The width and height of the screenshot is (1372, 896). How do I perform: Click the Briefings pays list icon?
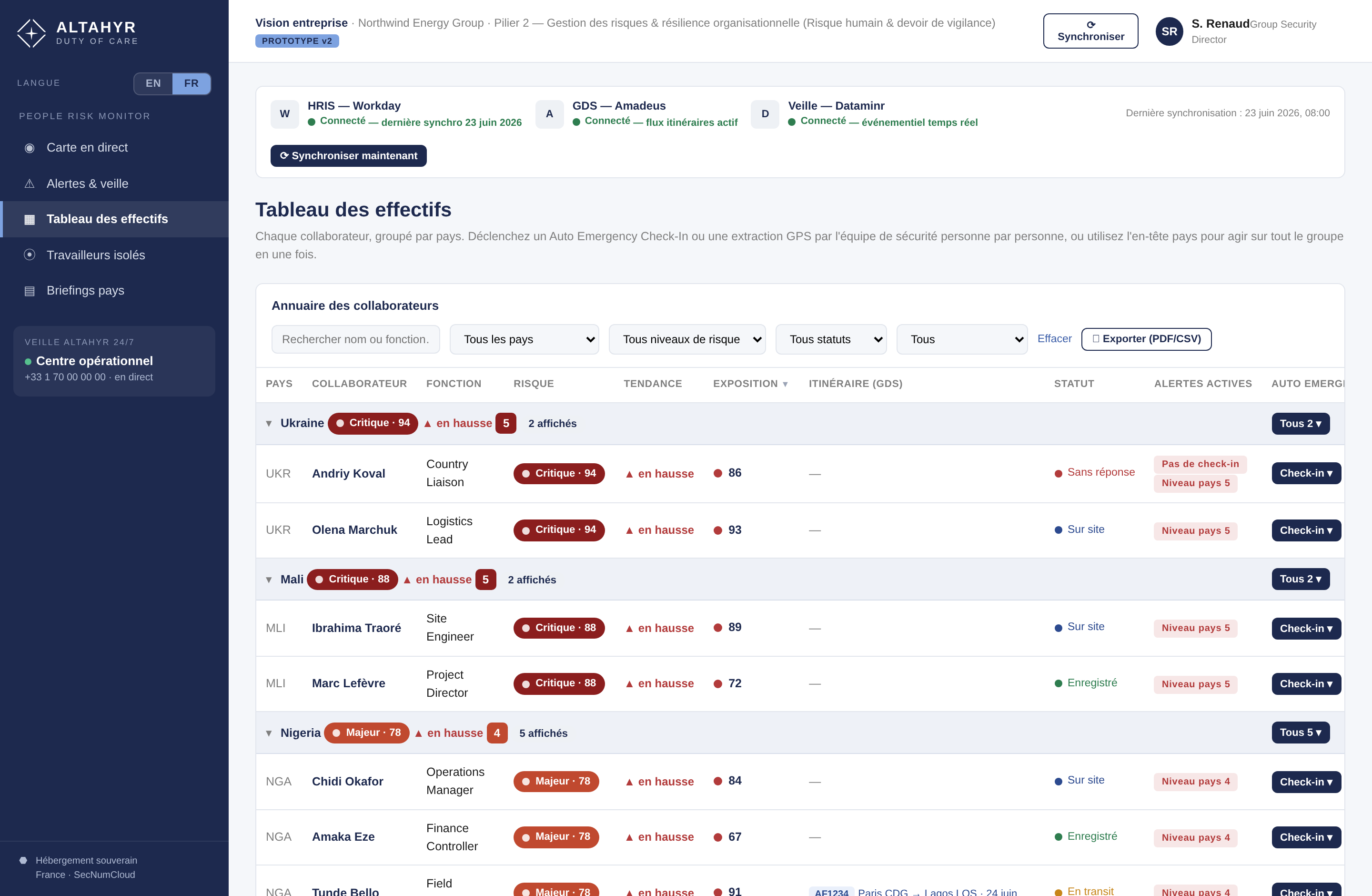tap(30, 291)
